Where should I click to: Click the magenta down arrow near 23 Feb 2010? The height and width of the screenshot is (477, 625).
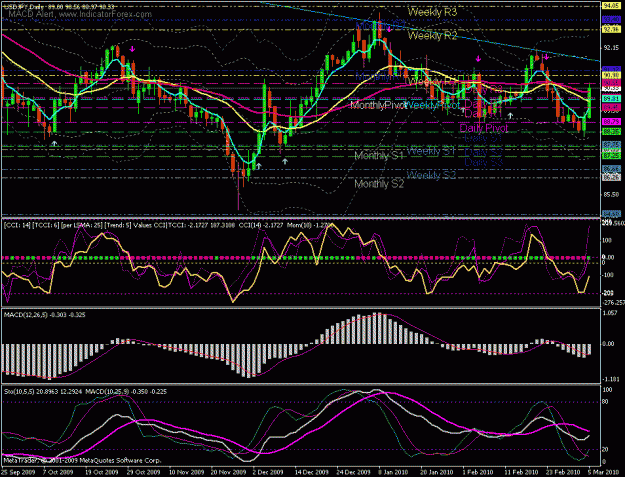tap(546, 57)
